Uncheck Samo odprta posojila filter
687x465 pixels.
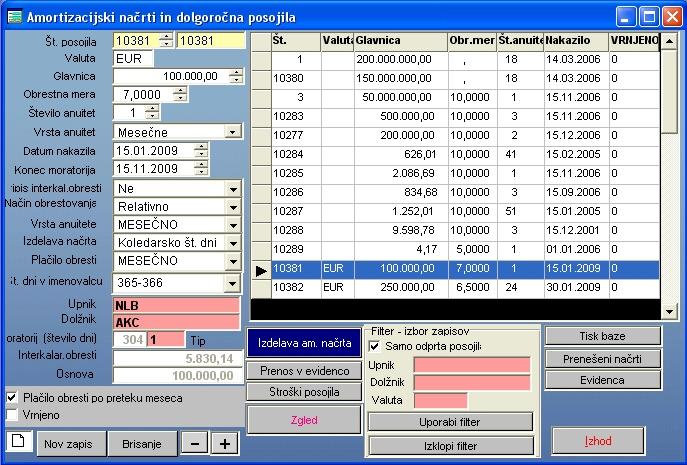tap(375, 346)
